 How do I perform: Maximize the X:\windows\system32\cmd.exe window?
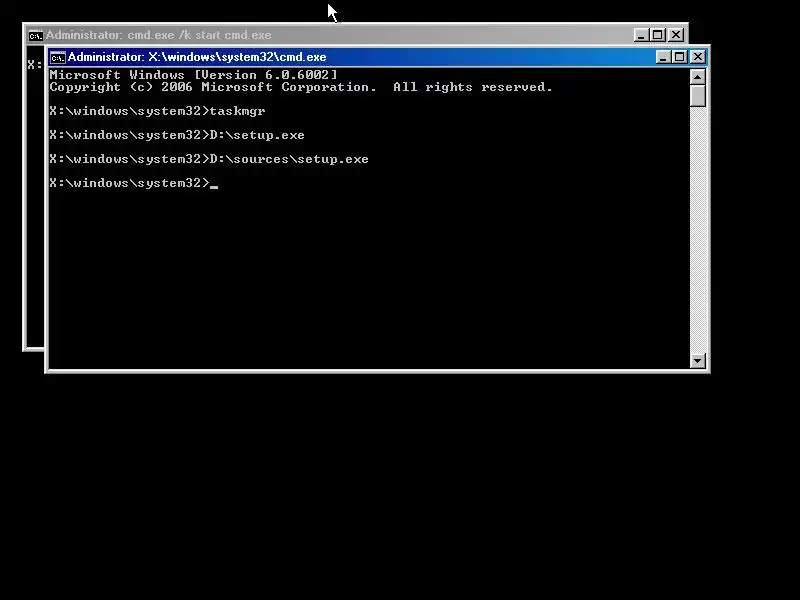point(680,57)
